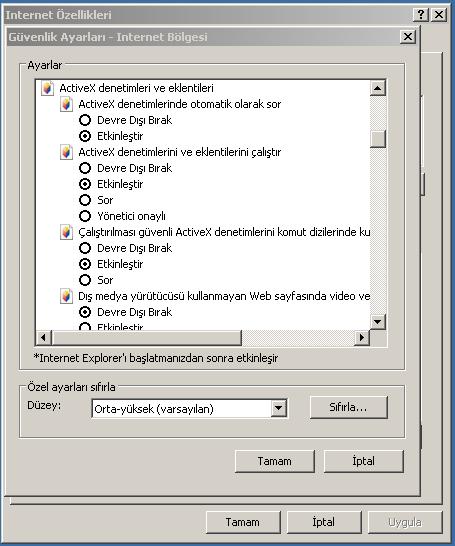The image size is (455, 546).
Task: Close the Güvenlik Ayarları - Internet Bölgesi dialog
Action: pos(408,37)
